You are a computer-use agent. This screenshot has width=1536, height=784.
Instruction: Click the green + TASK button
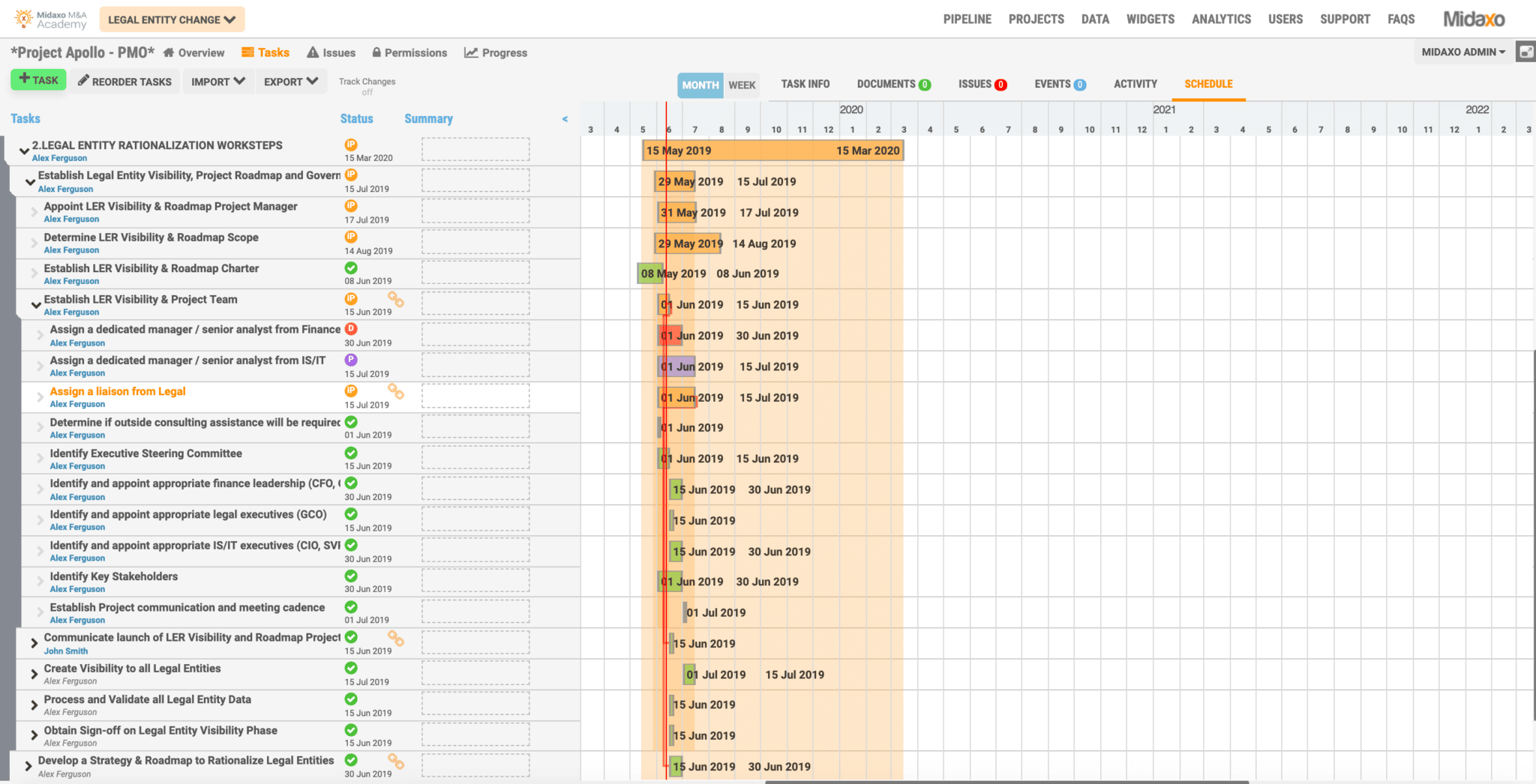[x=38, y=79]
